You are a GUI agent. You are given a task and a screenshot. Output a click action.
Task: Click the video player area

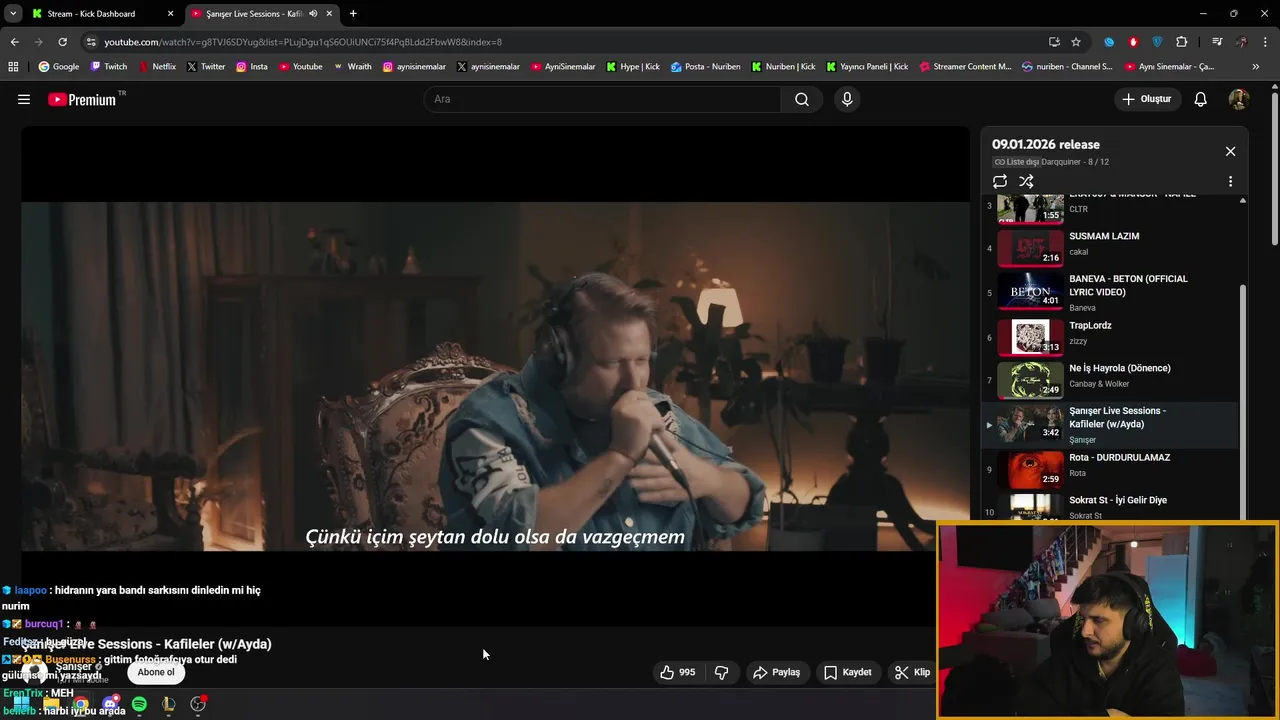(x=495, y=375)
